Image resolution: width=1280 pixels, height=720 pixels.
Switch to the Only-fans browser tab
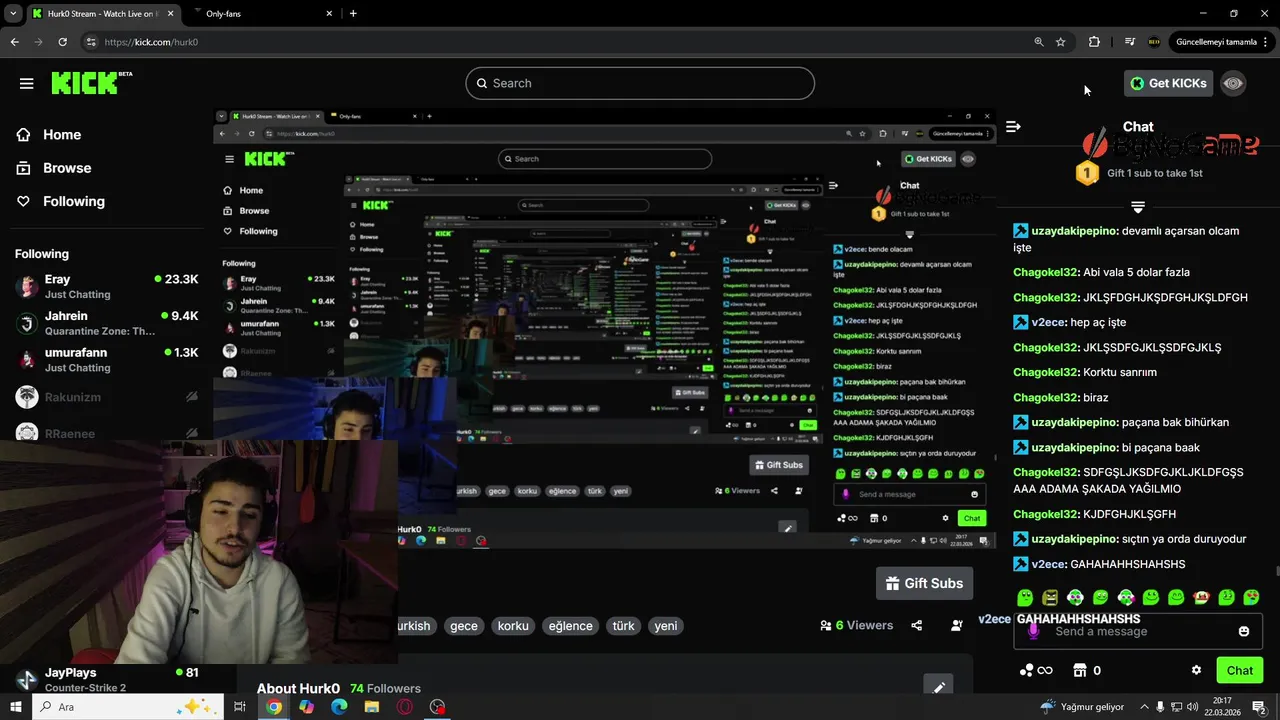(262, 14)
